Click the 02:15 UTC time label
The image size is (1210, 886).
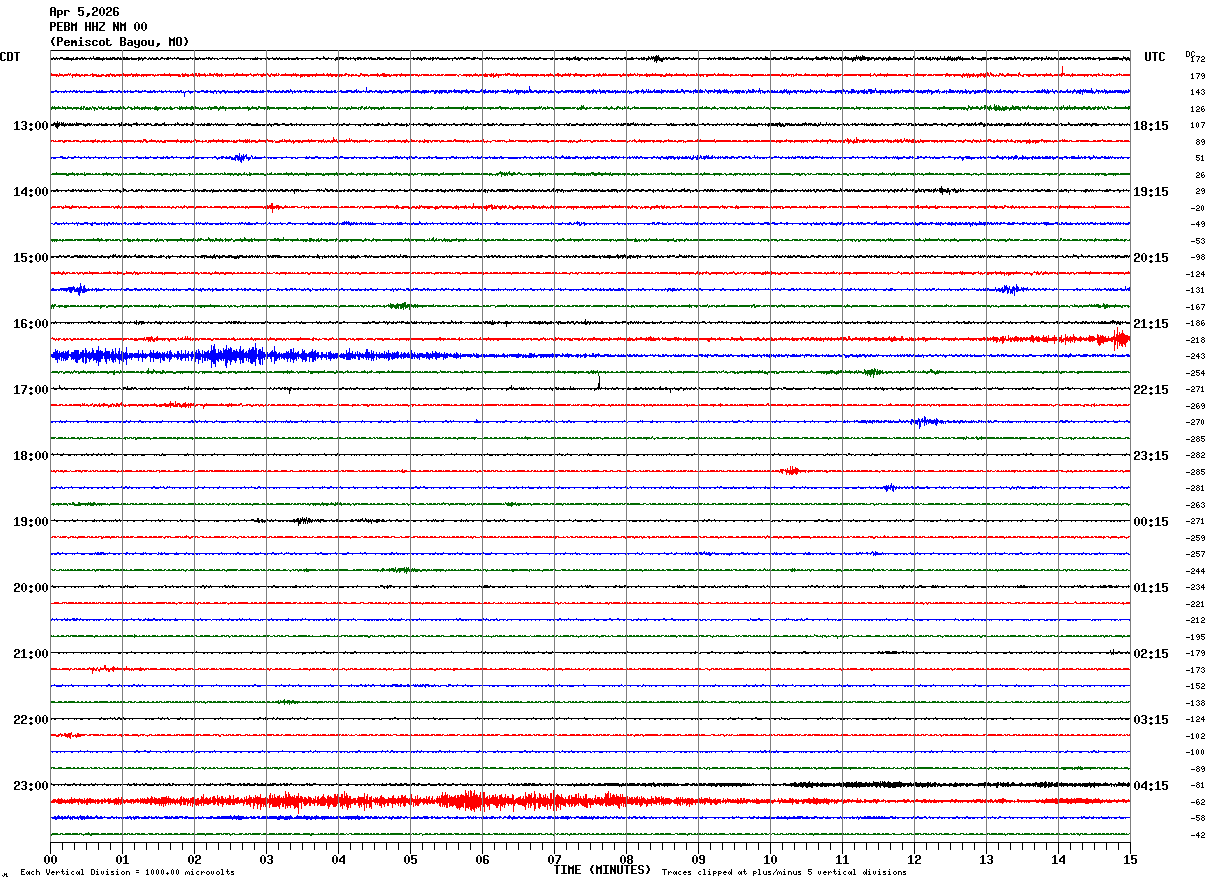1151,654
